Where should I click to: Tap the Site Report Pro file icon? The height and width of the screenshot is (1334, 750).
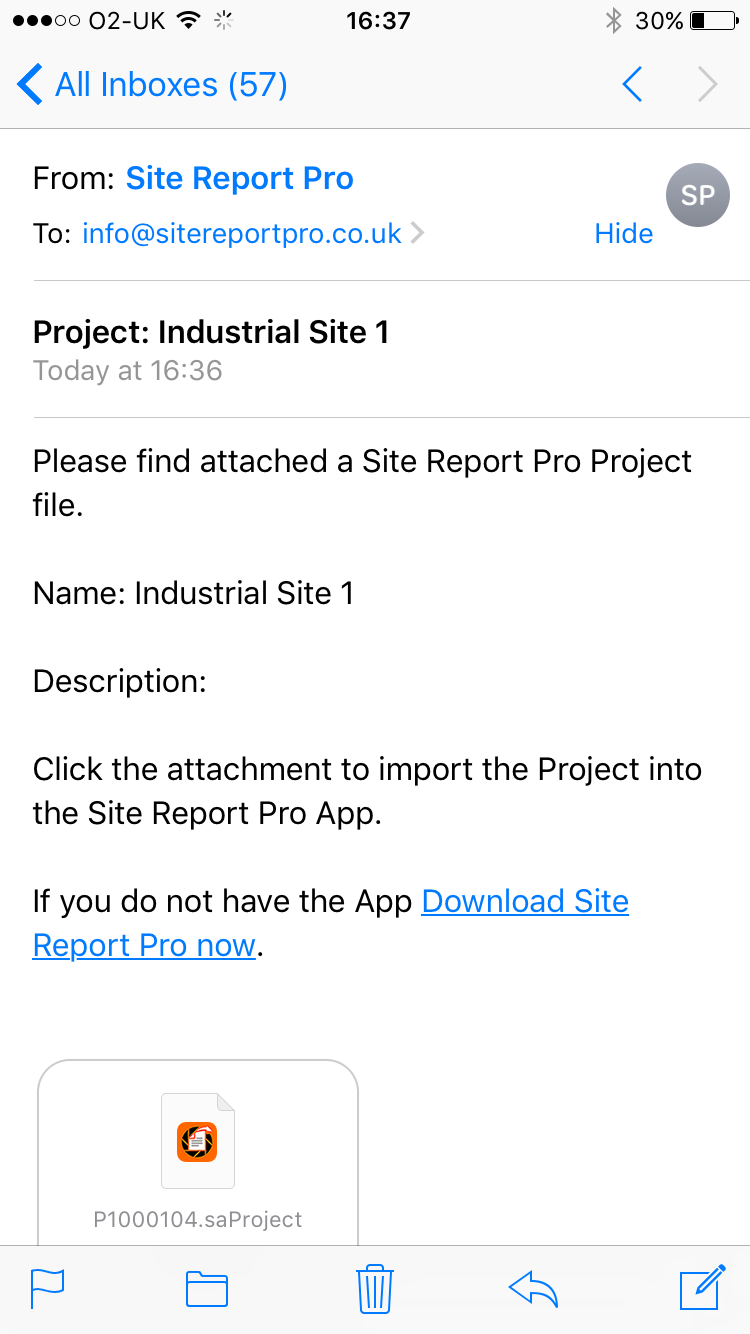point(198,1141)
